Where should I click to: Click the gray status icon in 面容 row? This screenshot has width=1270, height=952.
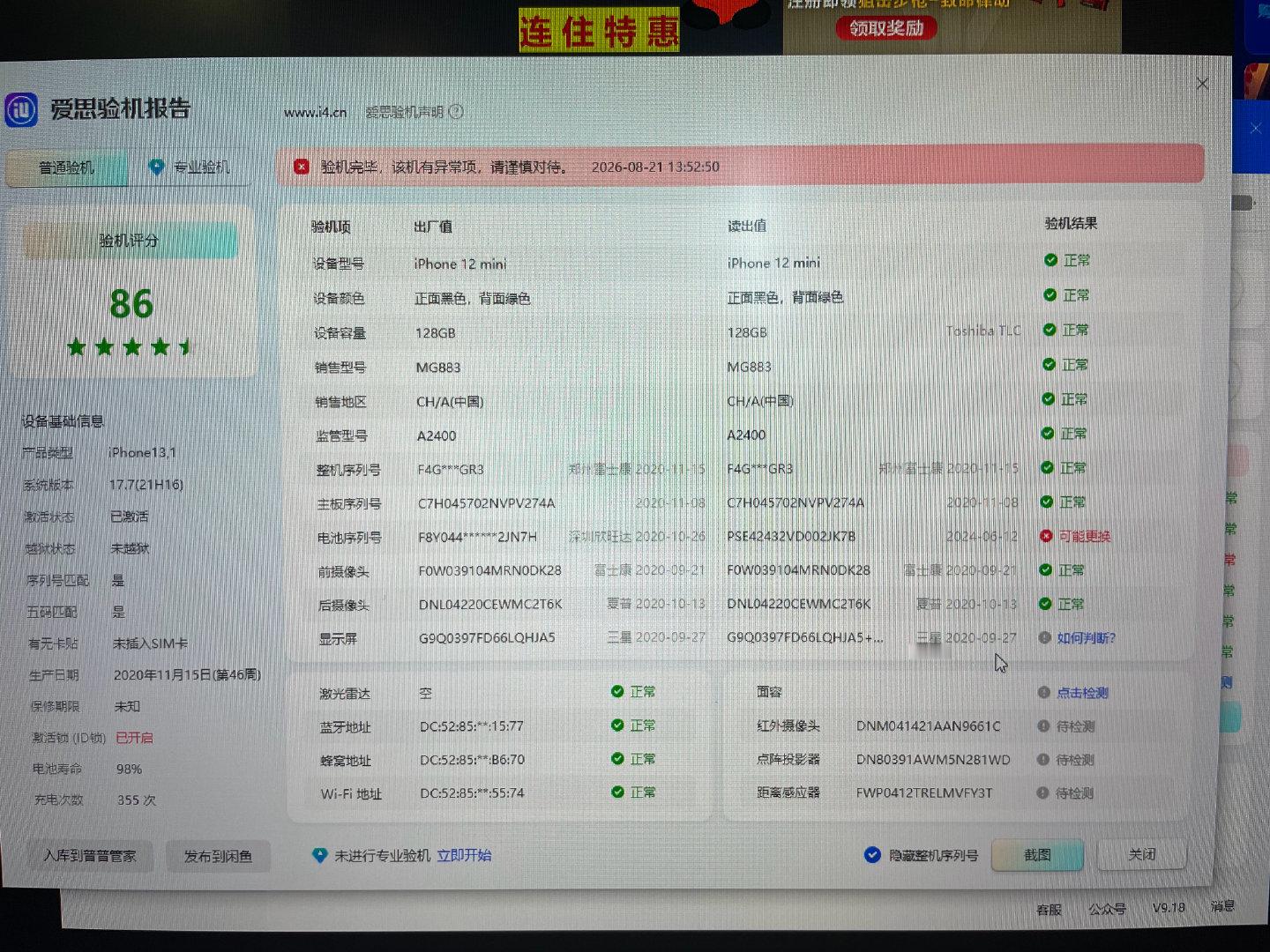(x=1043, y=693)
